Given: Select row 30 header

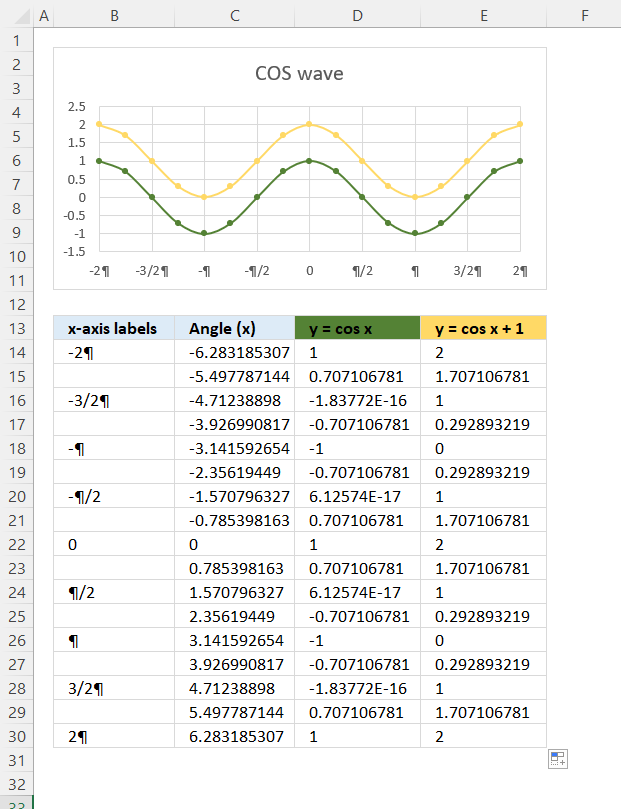Looking at the screenshot, I should click(x=17, y=736).
